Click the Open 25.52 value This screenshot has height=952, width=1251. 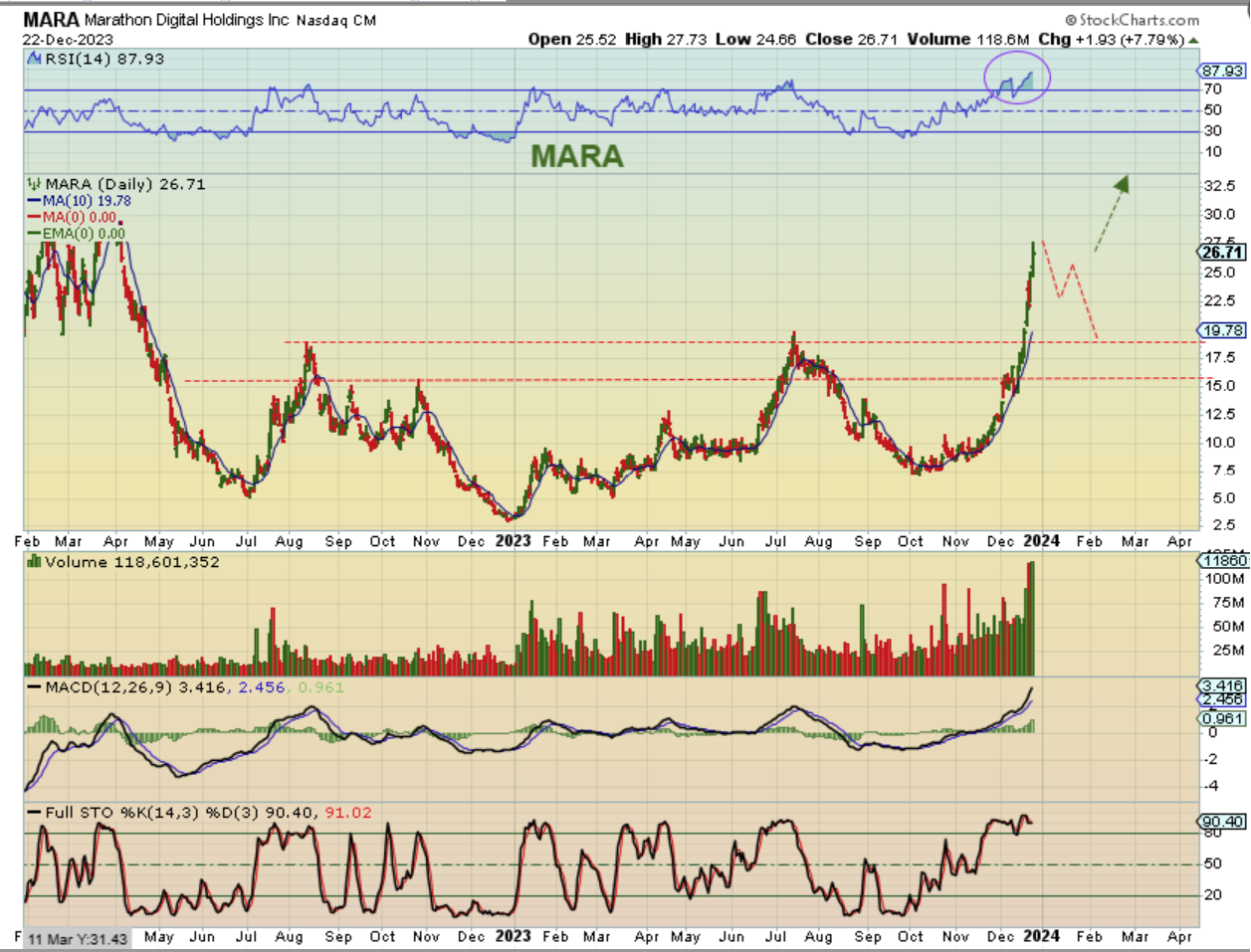(x=572, y=40)
